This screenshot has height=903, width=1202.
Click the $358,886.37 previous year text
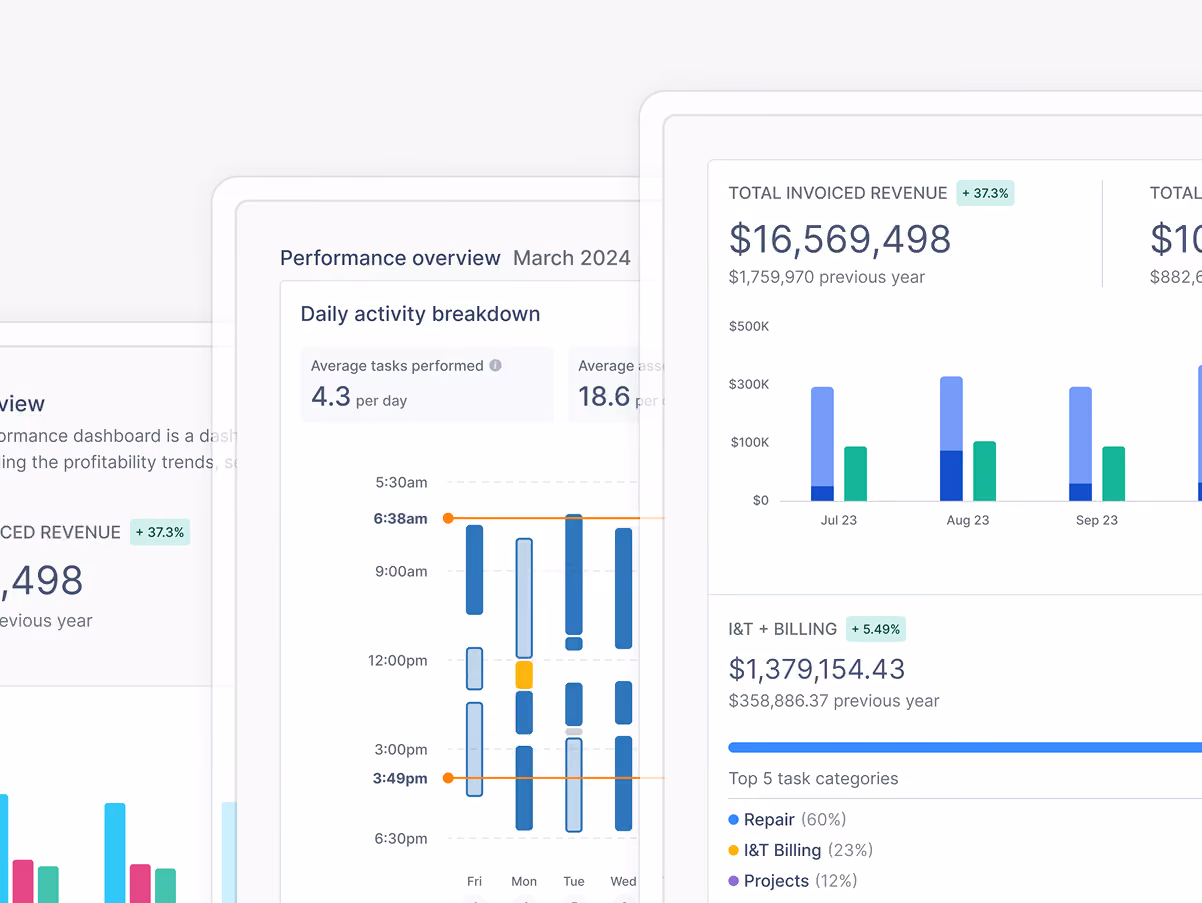[x=834, y=701]
